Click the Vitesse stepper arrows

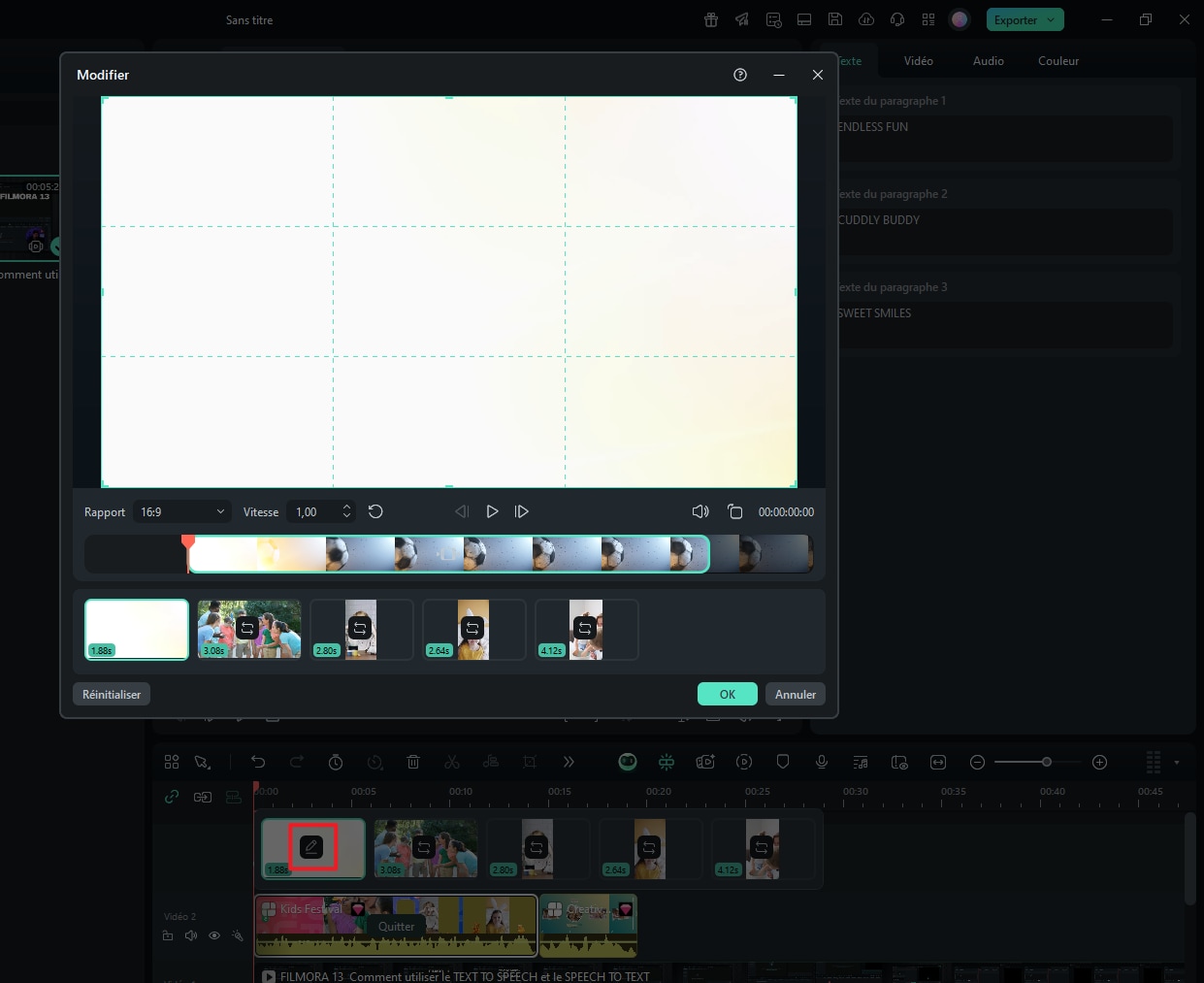346,511
